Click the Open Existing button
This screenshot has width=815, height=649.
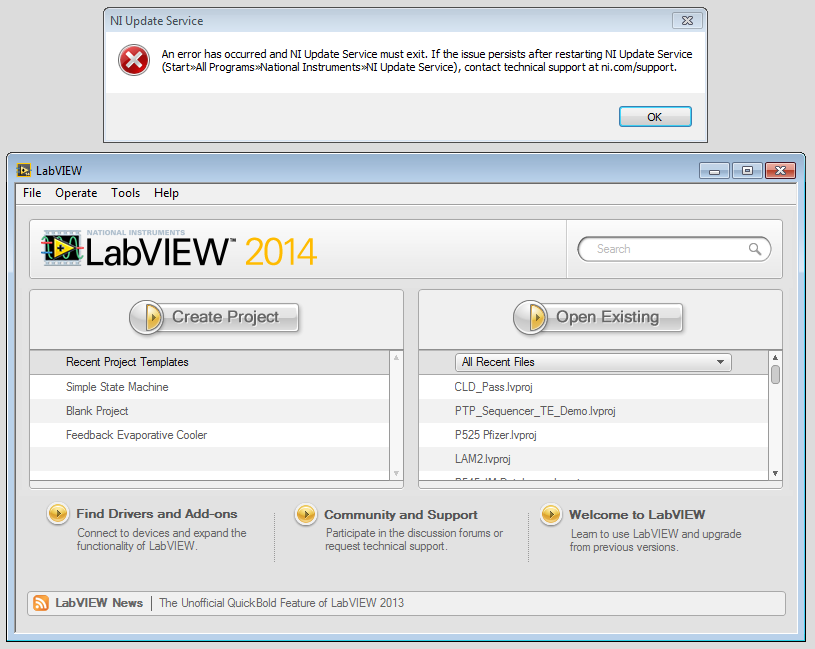coord(598,317)
